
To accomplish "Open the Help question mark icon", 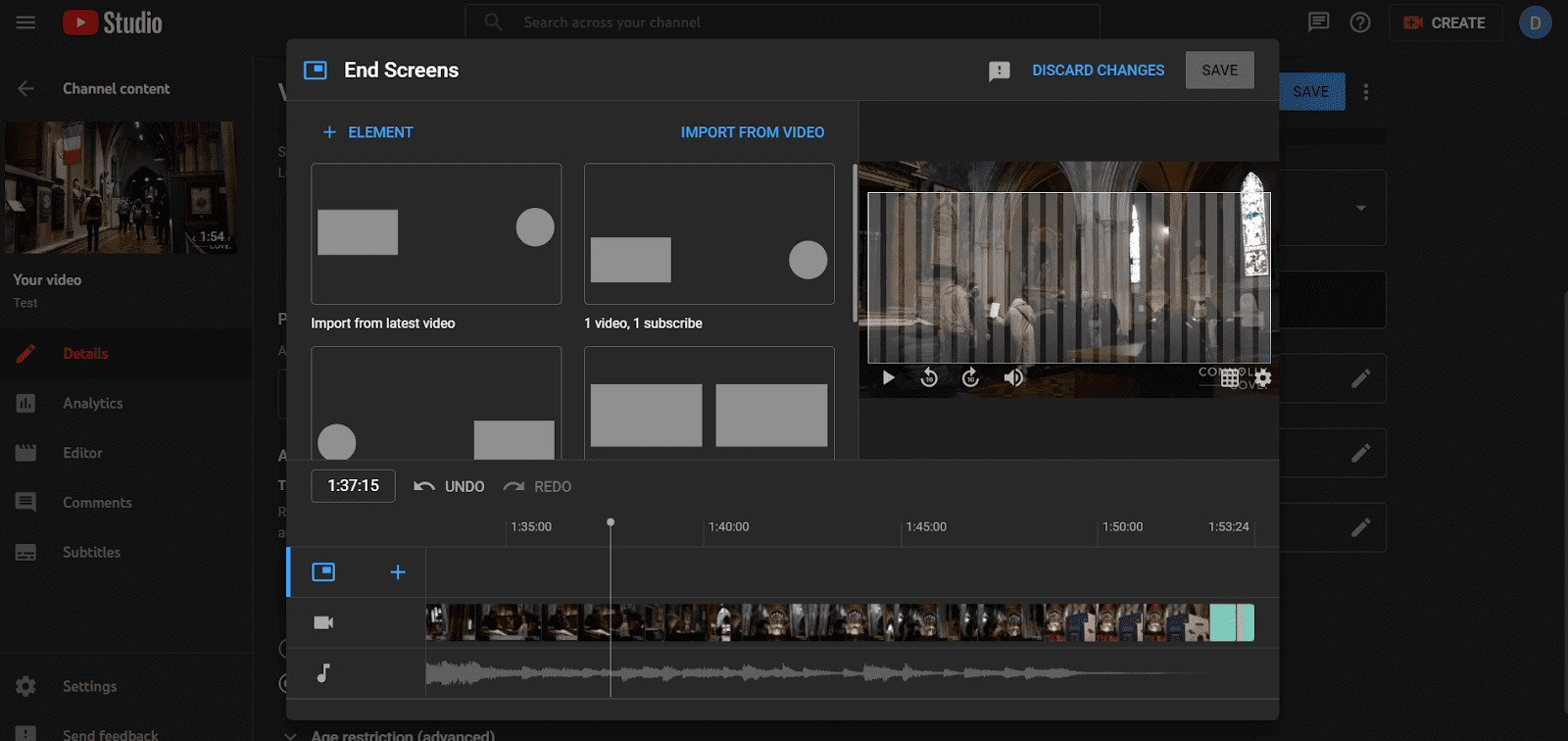I will [x=1360, y=23].
